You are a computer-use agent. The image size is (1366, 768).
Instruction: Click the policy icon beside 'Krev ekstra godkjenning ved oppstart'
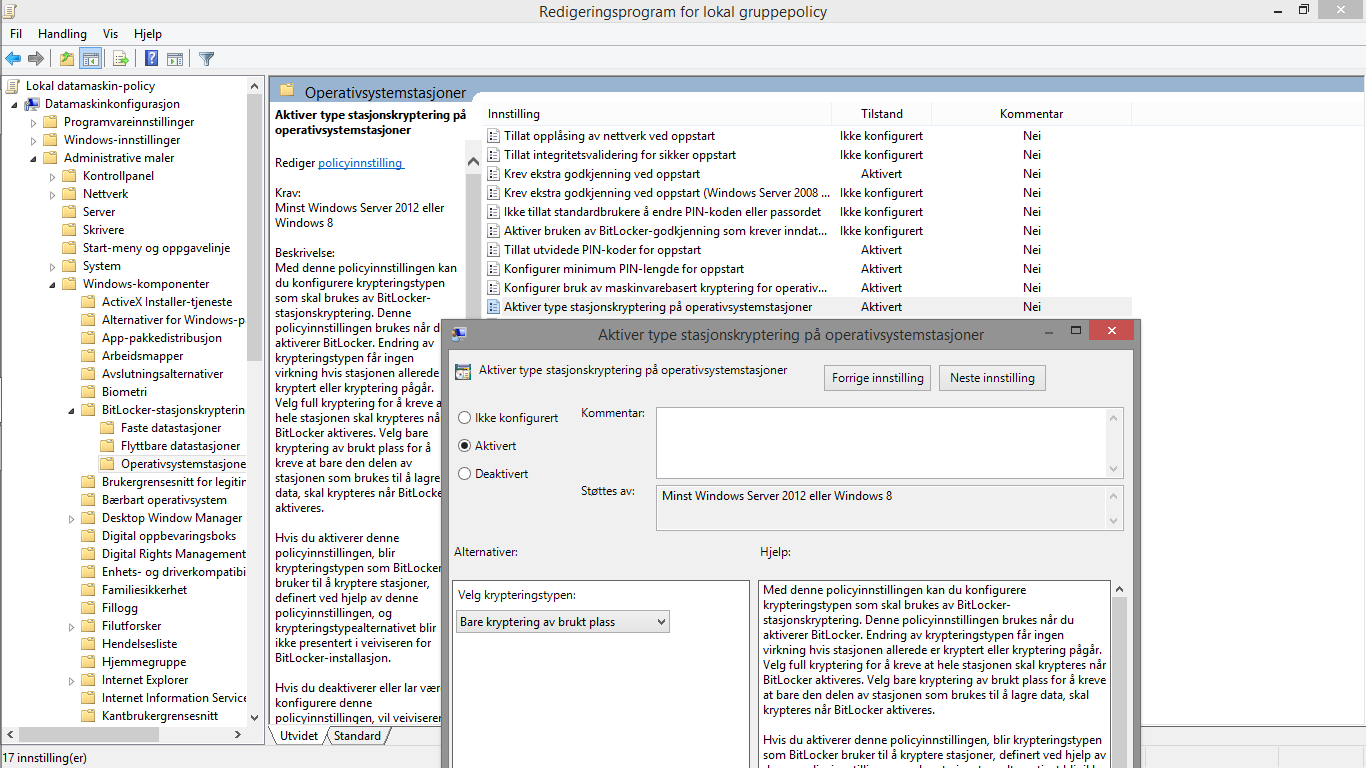point(493,174)
